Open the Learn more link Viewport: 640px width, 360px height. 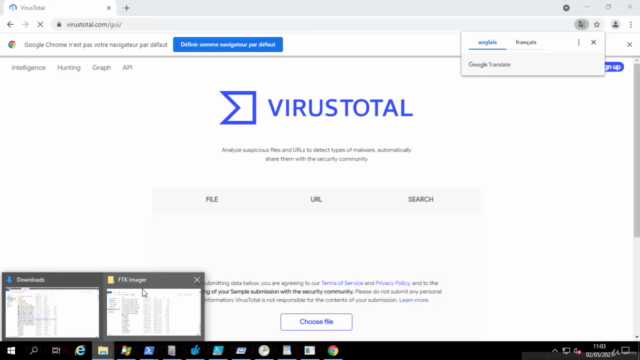[x=413, y=300]
